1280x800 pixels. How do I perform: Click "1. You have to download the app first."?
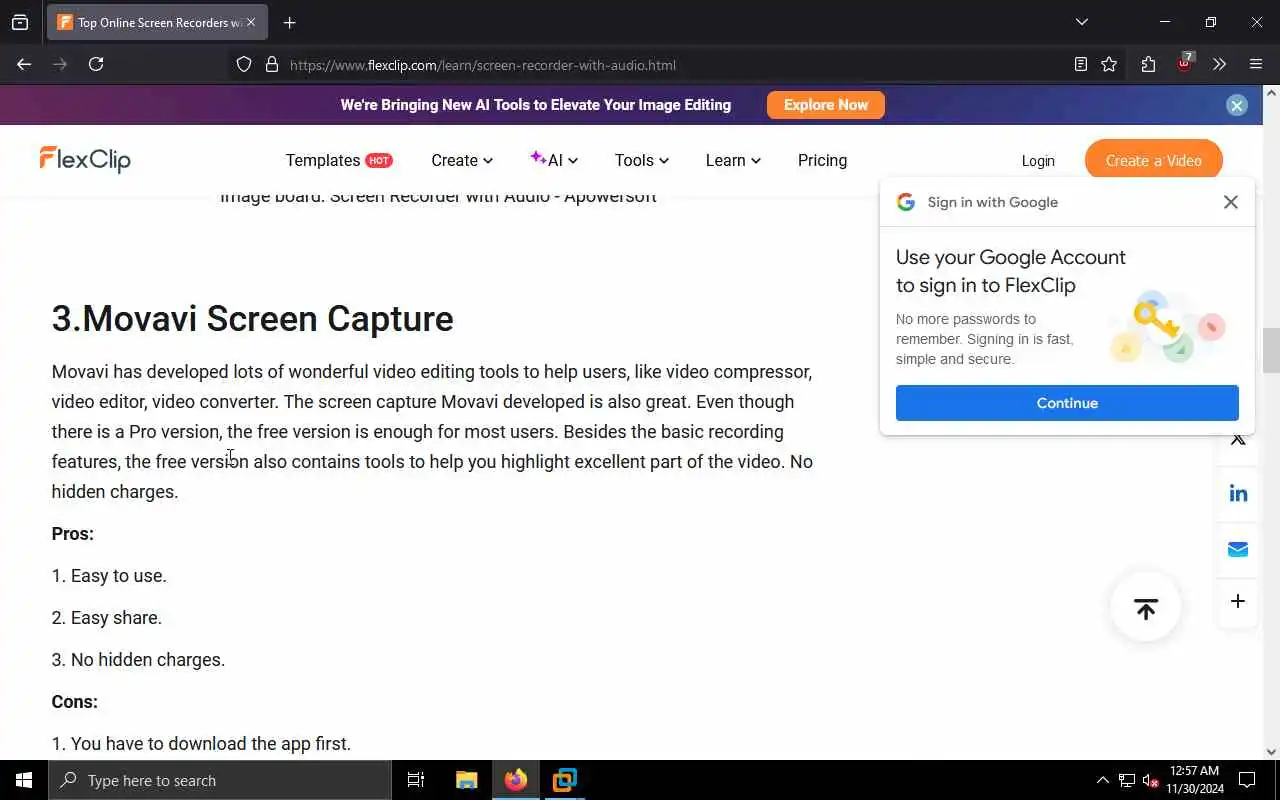click(x=201, y=744)
